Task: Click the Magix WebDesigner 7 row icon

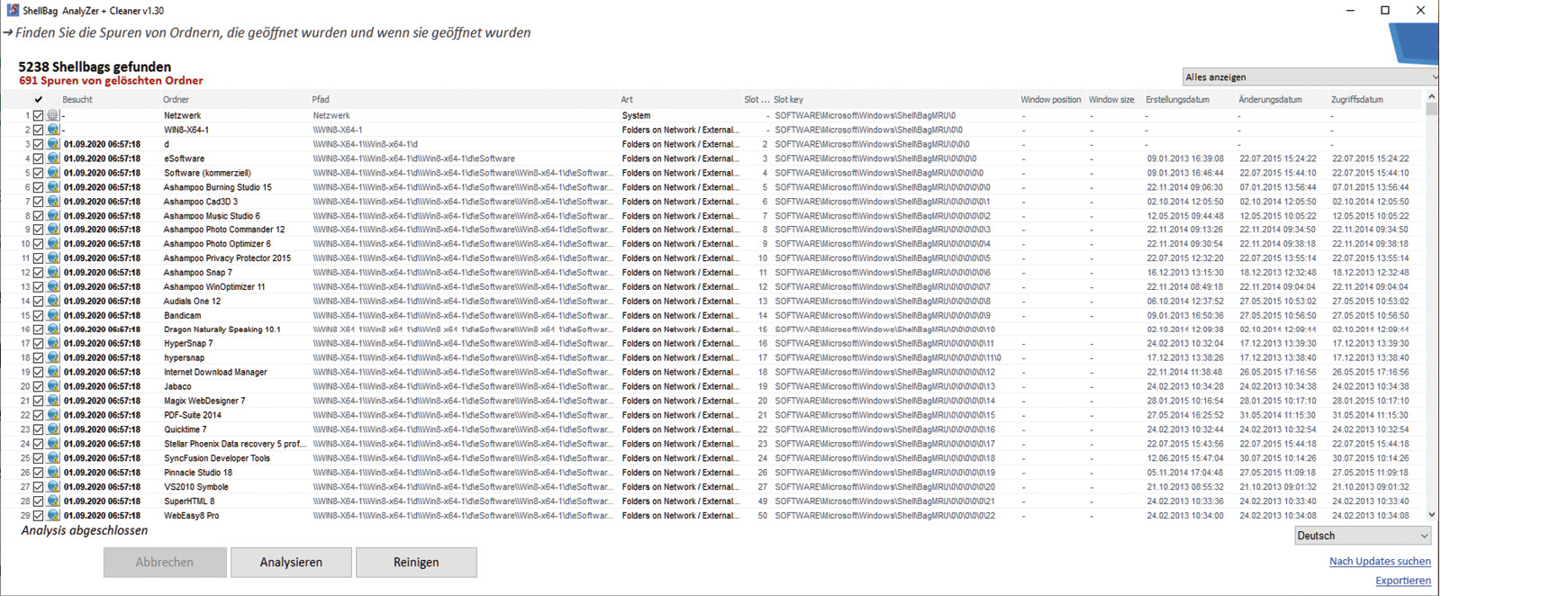Action: 53,401
